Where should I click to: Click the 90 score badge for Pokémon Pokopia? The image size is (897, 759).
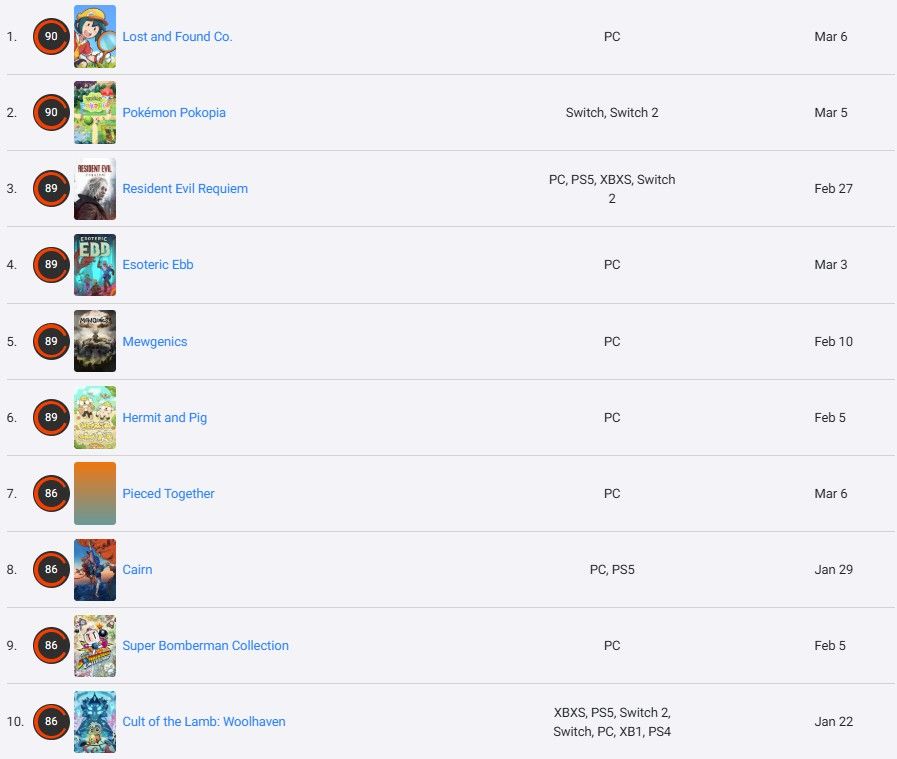pyautogui.click(x=51, y=113)
